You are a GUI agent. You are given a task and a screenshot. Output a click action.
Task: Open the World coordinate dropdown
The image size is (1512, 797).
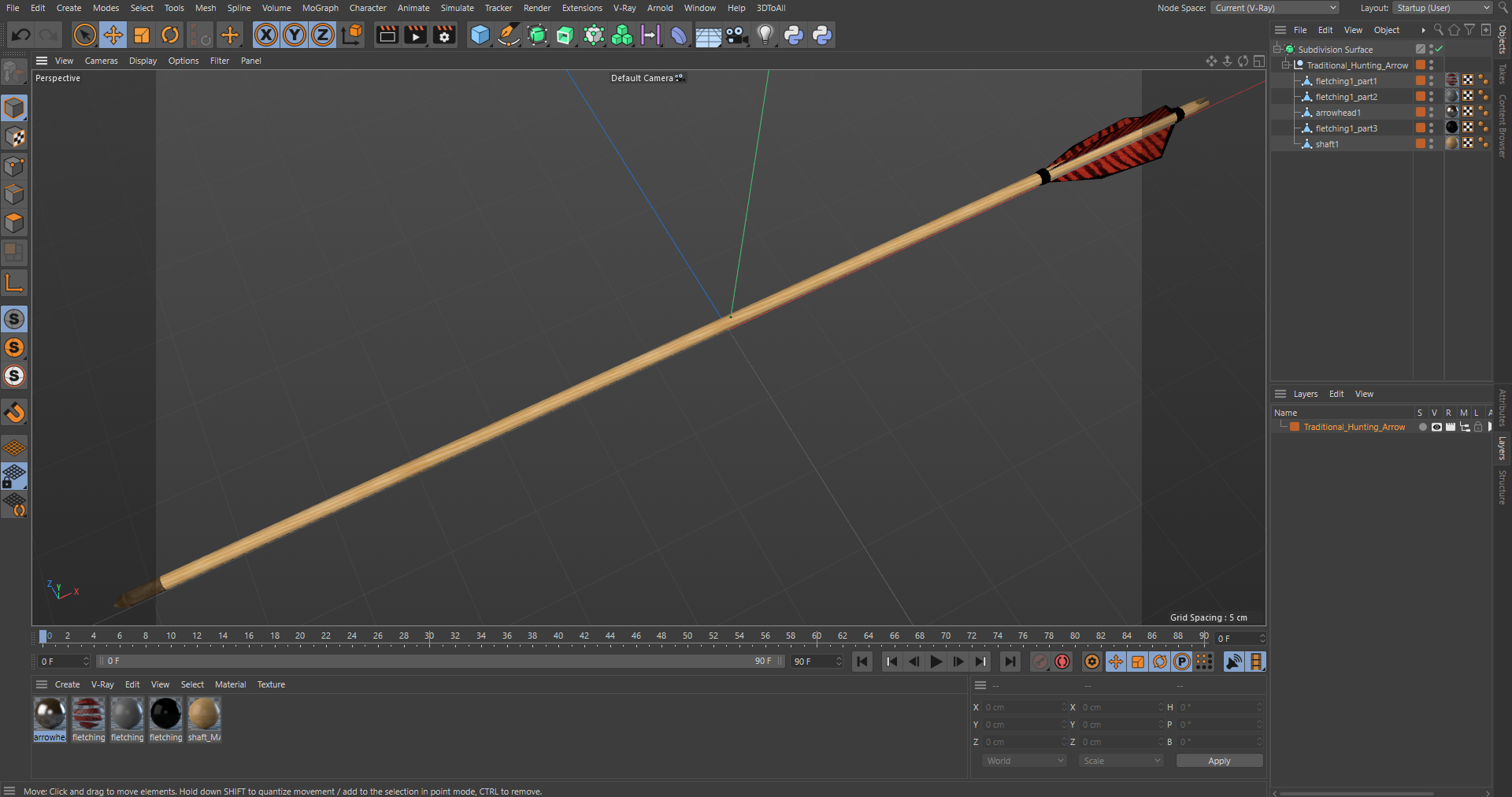tap(1025, 761)
